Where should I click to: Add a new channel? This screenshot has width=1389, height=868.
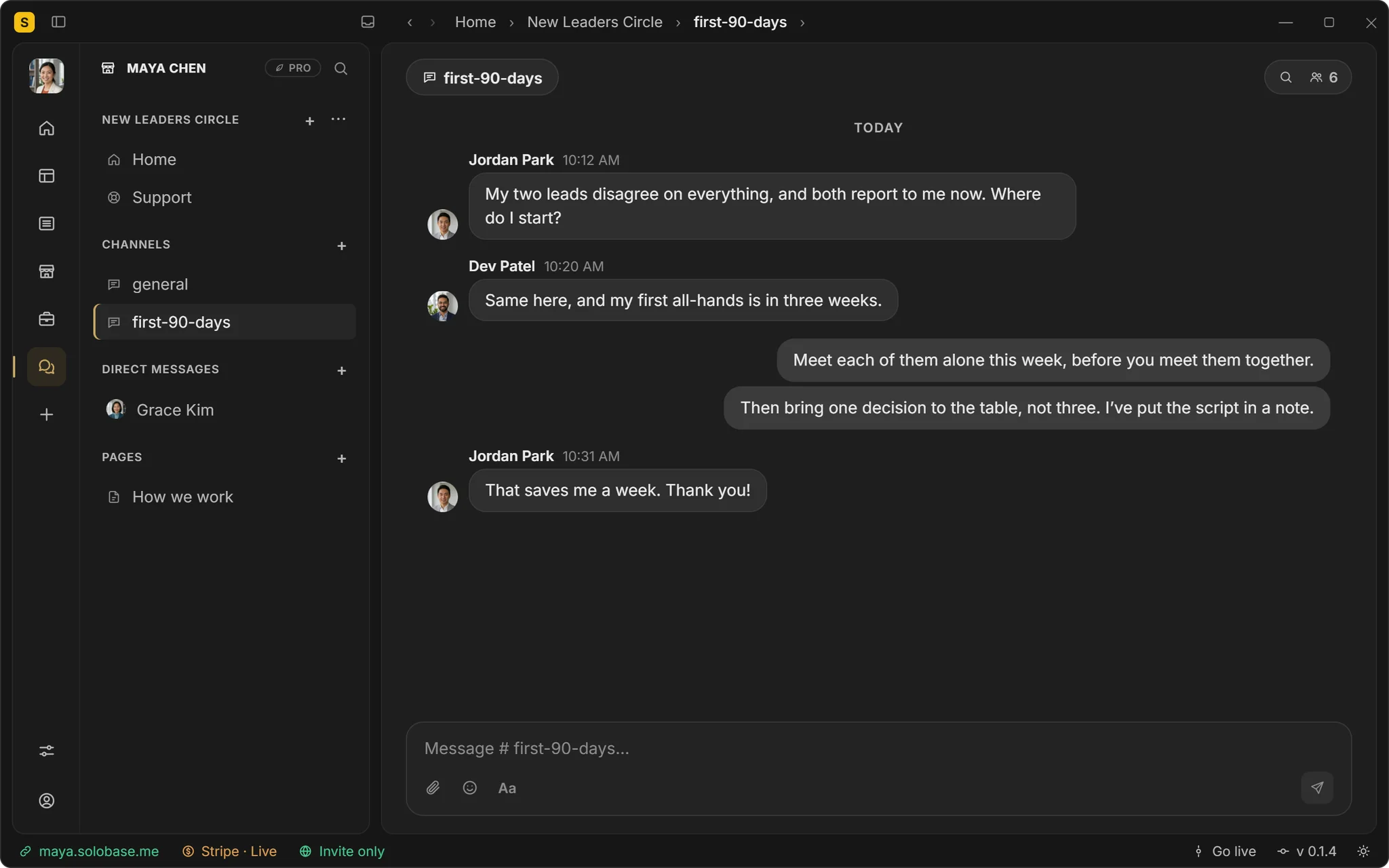click(x=342, y=245)
